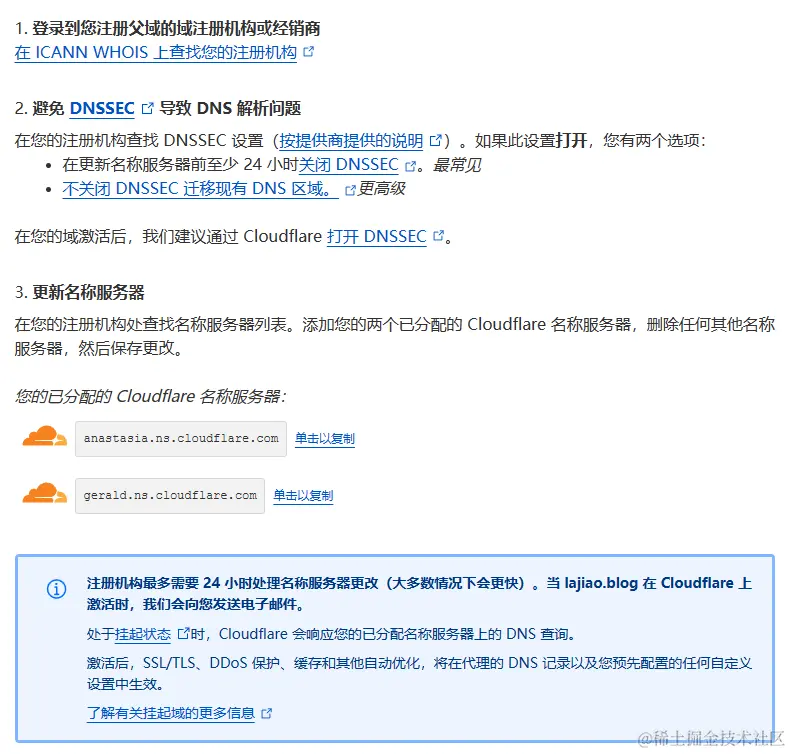Open the 打开 DNSSEC link
This screenshot has height=754, width=791.
tap(376, 237)
